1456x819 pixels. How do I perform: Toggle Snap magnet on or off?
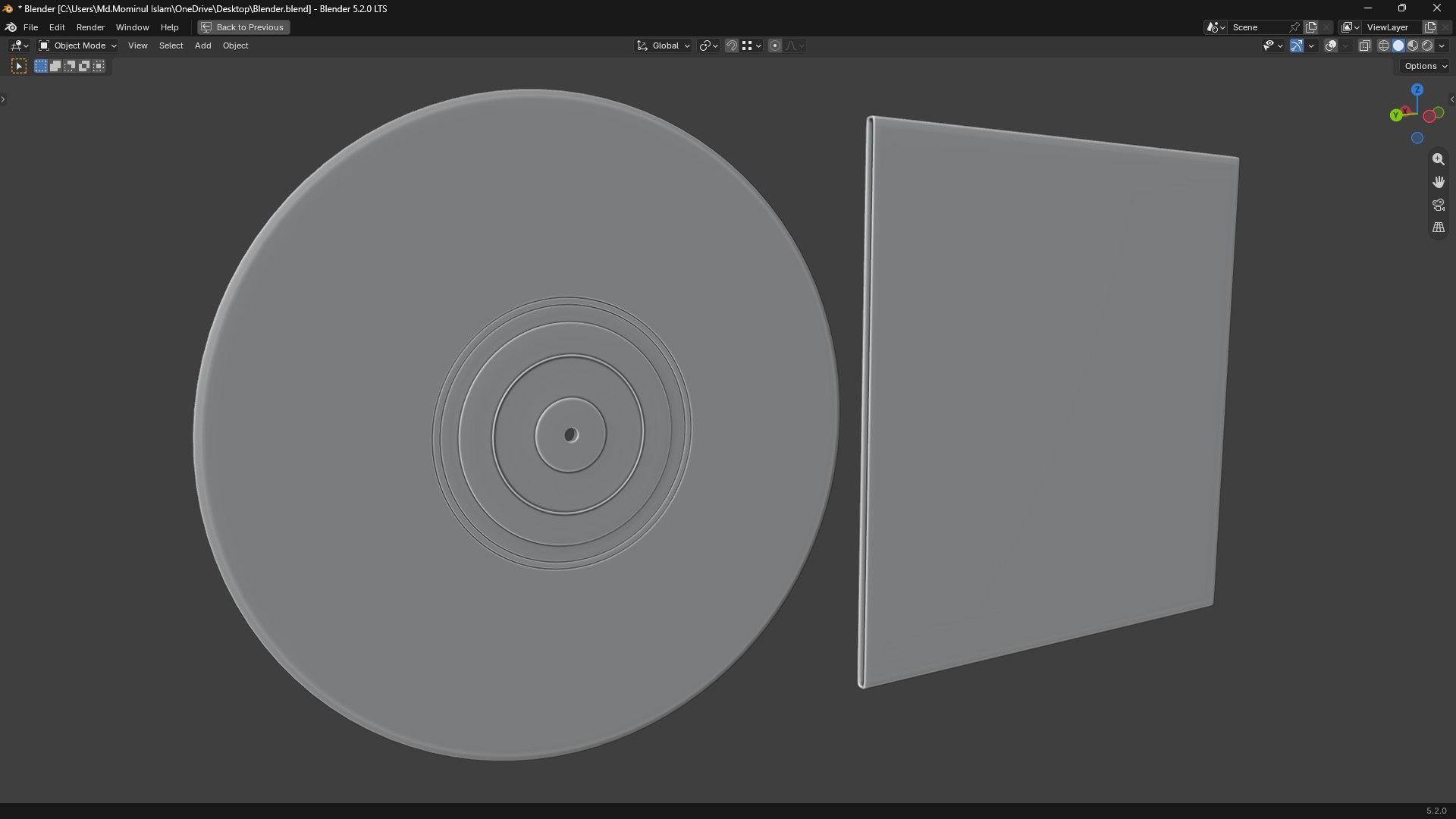pos(731,46)
